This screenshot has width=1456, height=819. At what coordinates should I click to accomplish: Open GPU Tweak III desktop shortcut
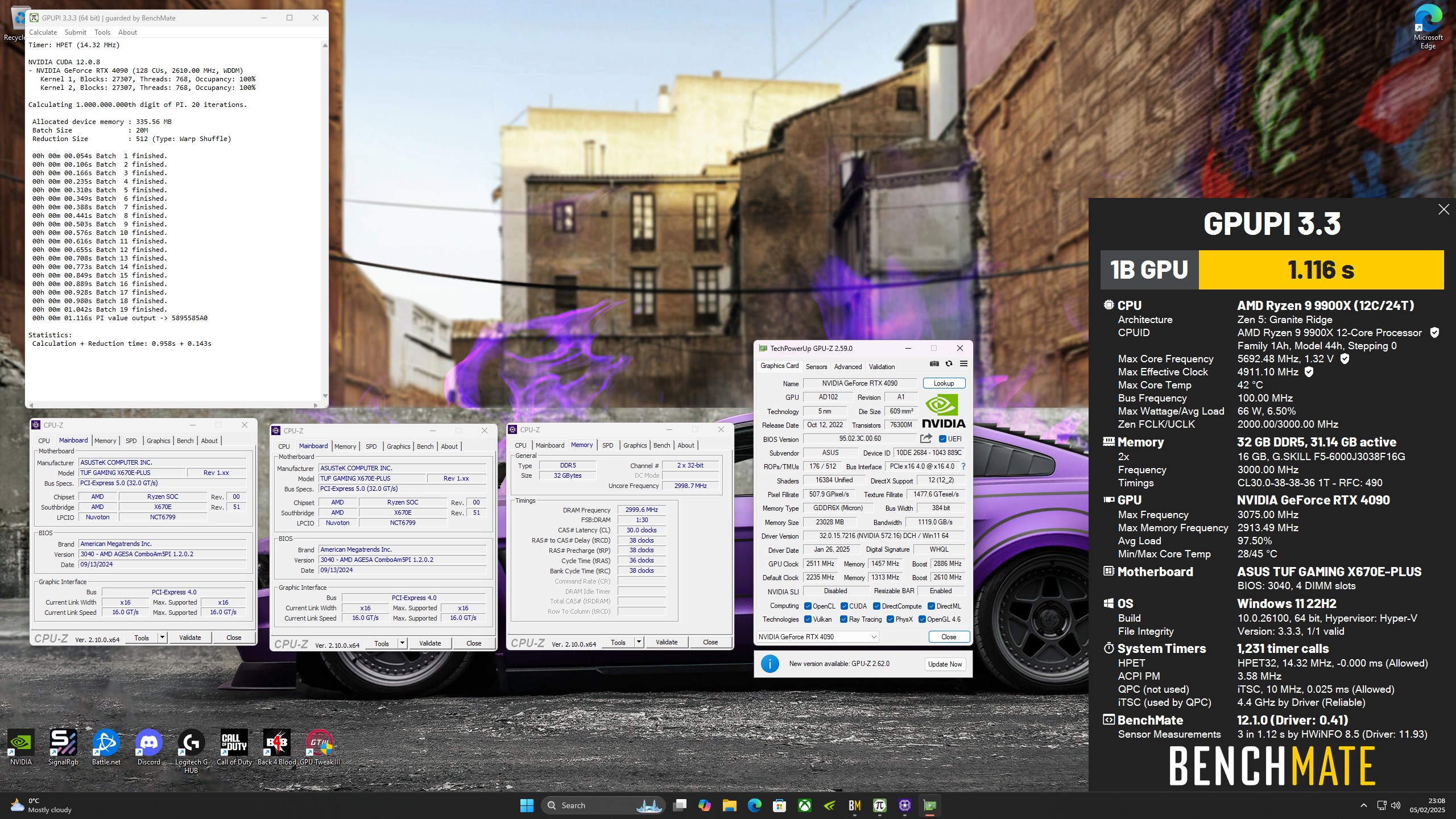pyautogui.click(x=320, y=747)
